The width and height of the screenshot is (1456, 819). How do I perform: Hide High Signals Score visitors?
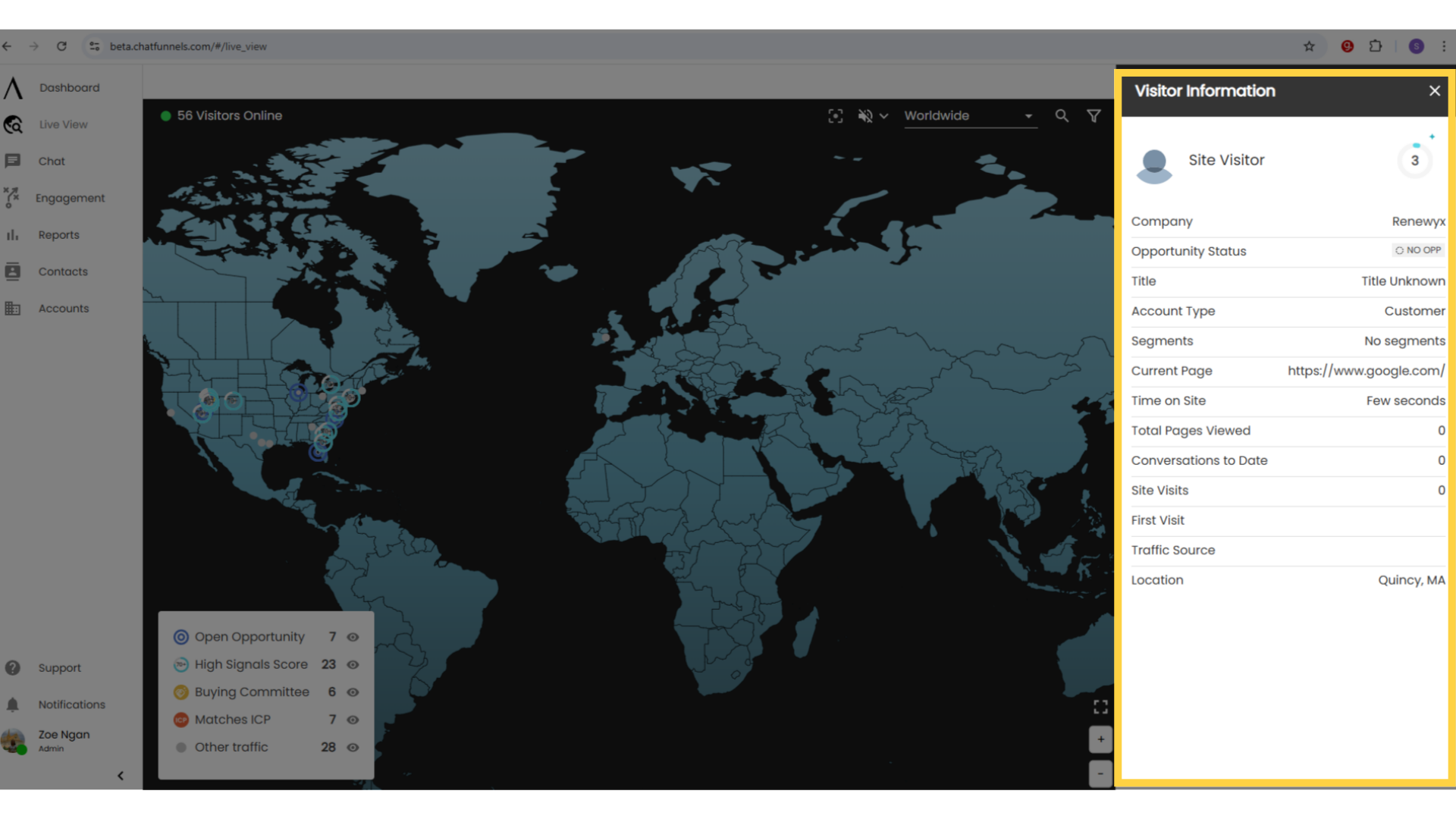click(x=353, y=664)
